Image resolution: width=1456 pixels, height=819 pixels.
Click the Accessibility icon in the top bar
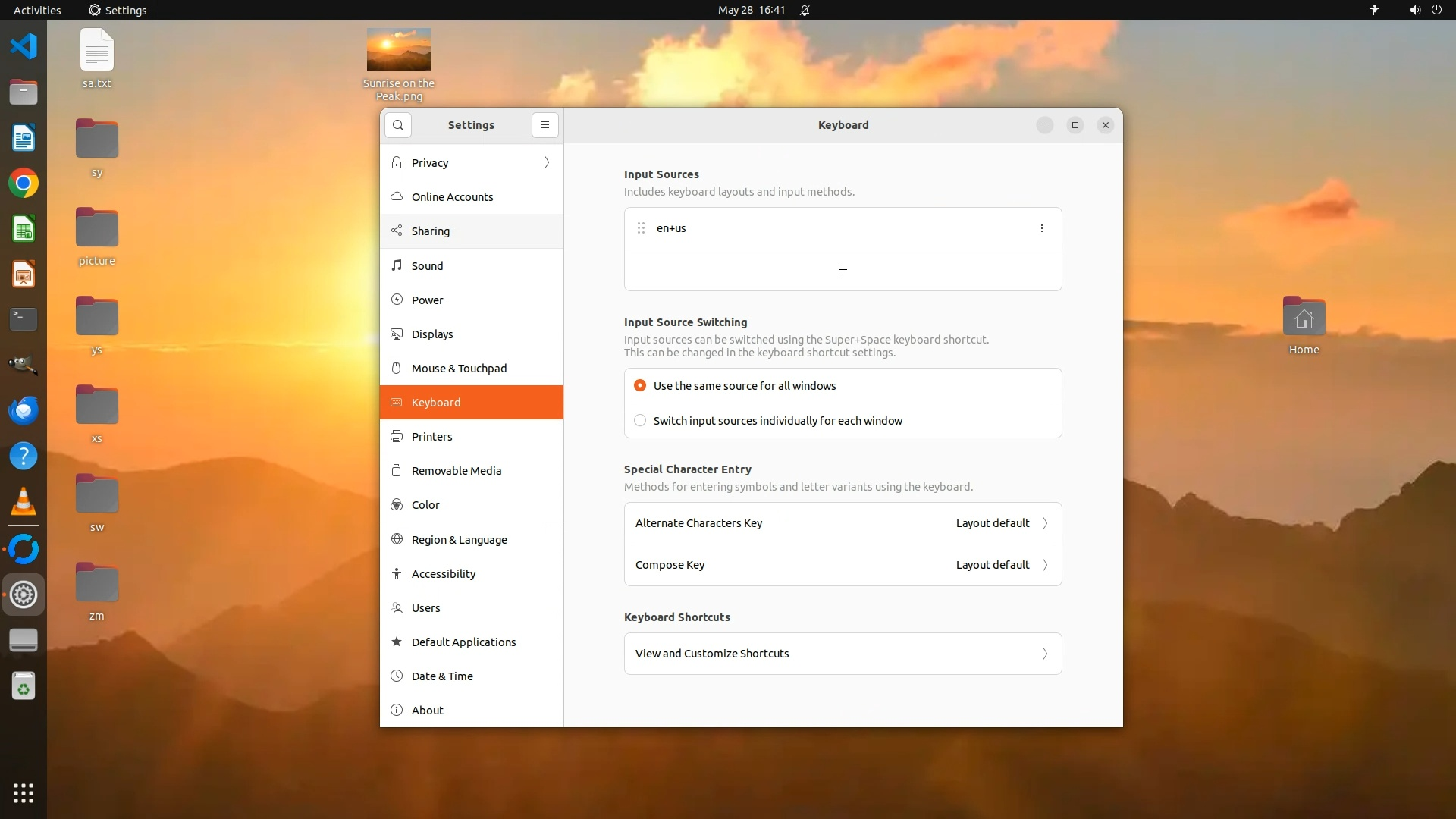[1374, 10]
